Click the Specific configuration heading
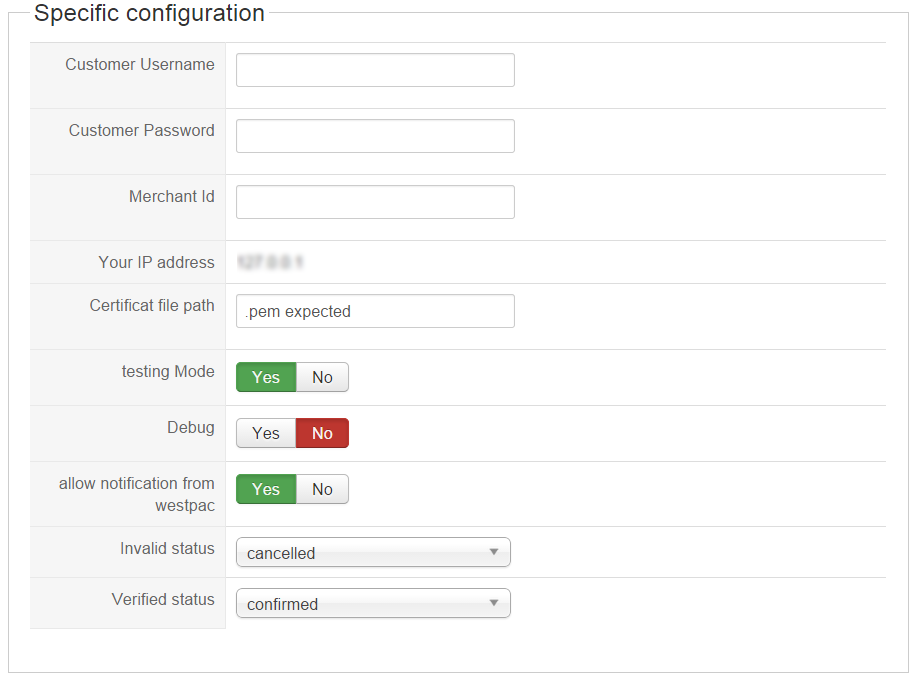The image size is (920, 683). point(149,13)
